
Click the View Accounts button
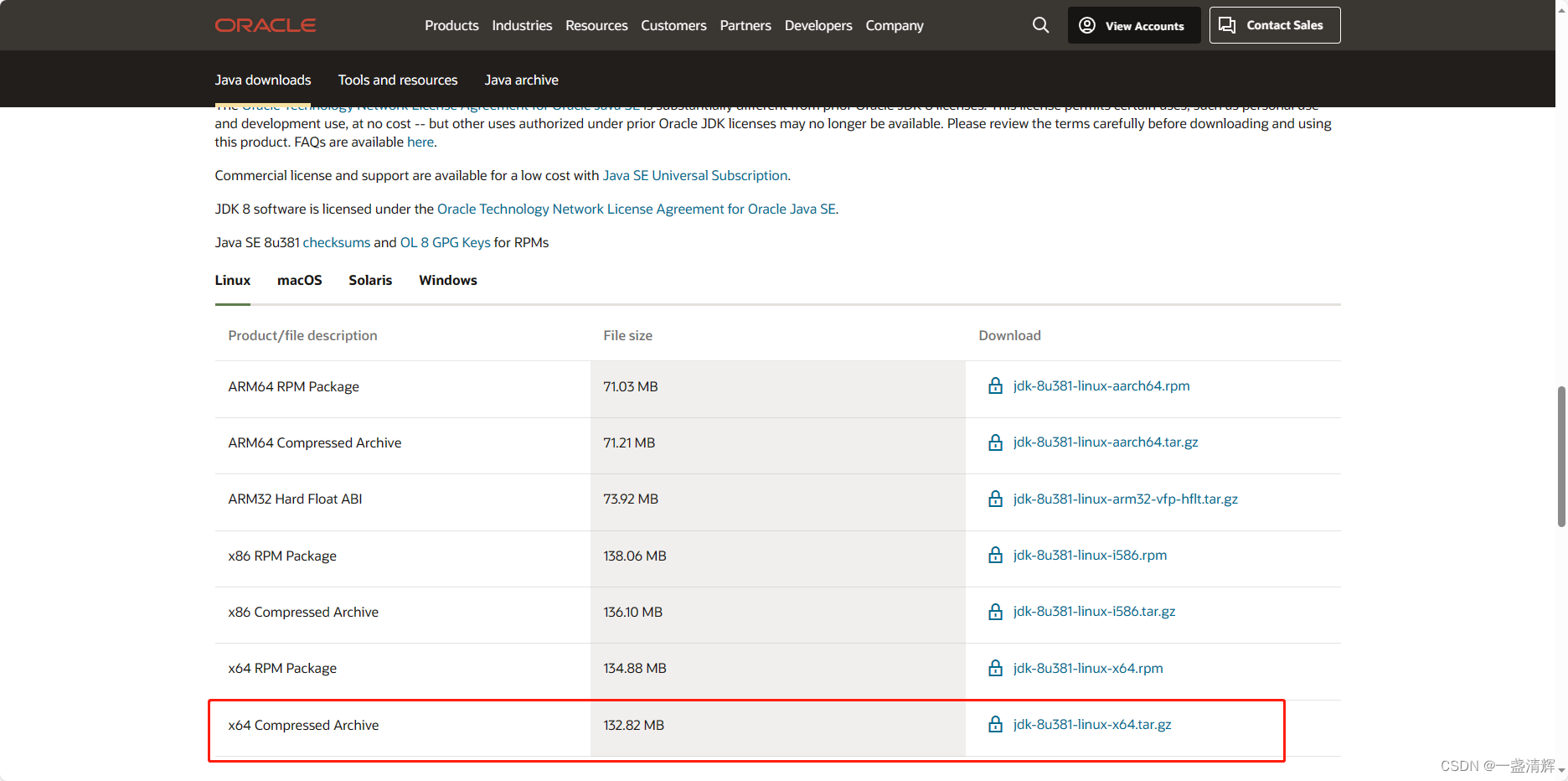point(1134,25)
